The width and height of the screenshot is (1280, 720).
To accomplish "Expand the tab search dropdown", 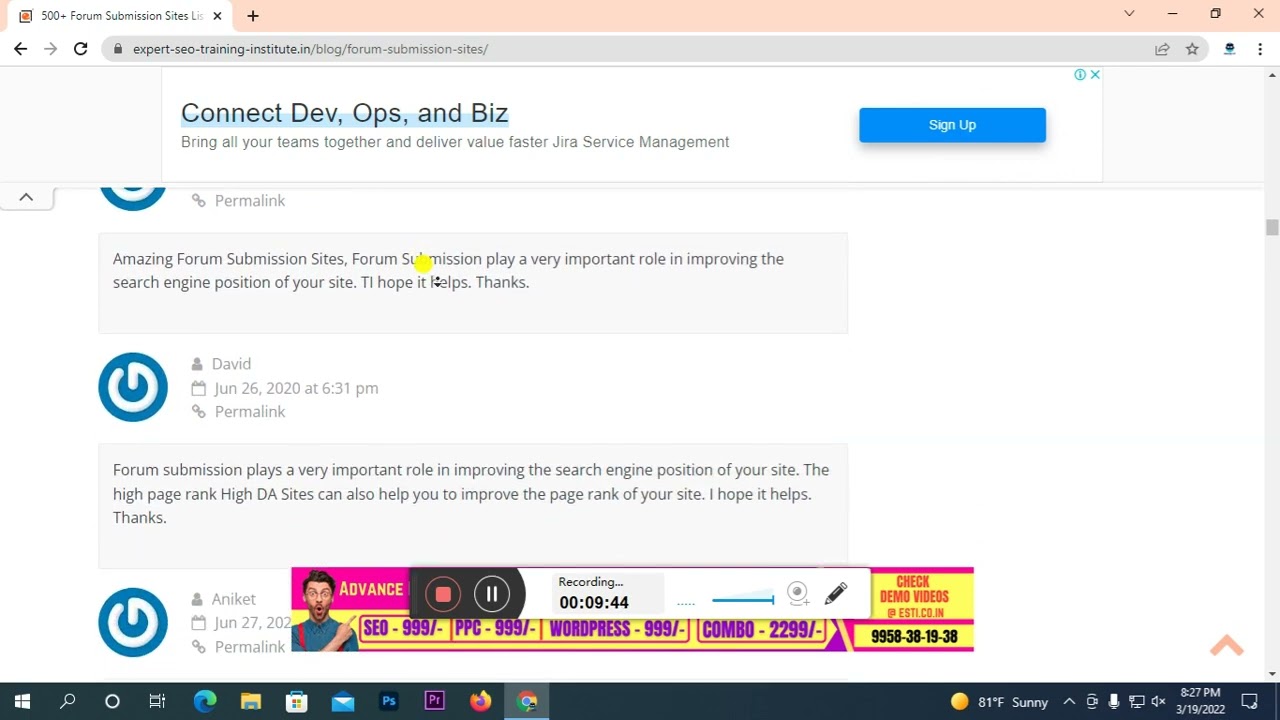I will 1129,14.
